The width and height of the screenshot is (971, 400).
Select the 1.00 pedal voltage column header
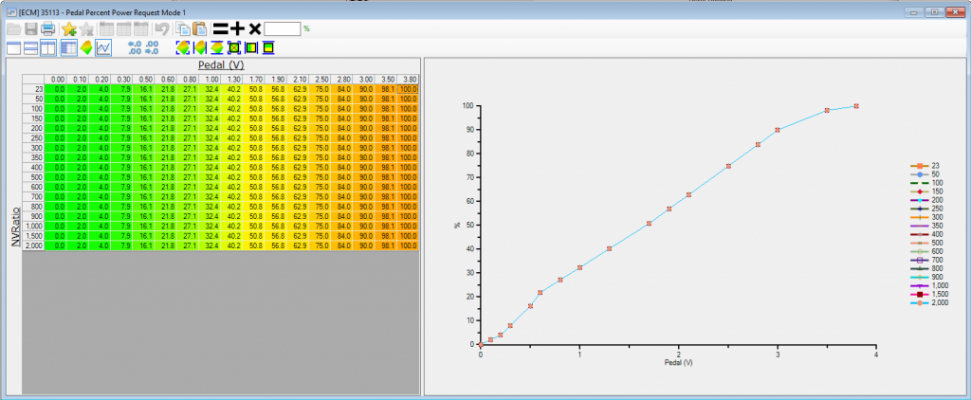click(x=211, y=79)
